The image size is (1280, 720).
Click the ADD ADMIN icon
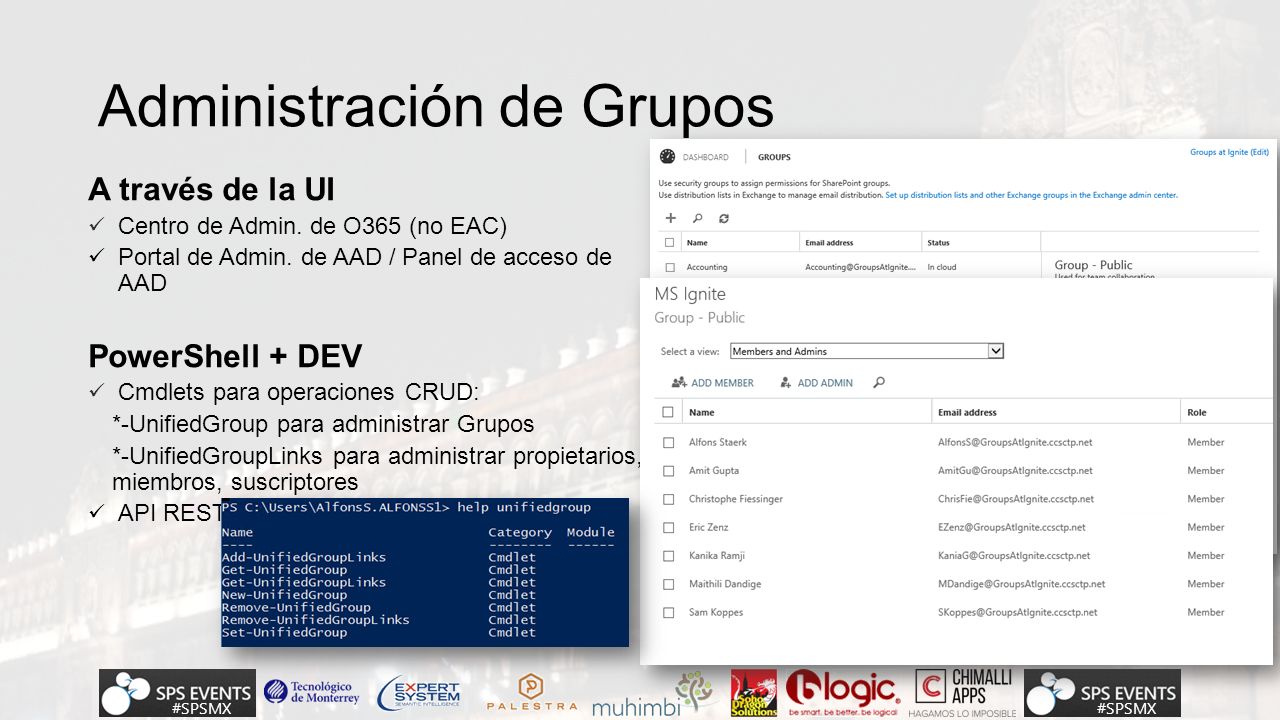click(786, 382)
